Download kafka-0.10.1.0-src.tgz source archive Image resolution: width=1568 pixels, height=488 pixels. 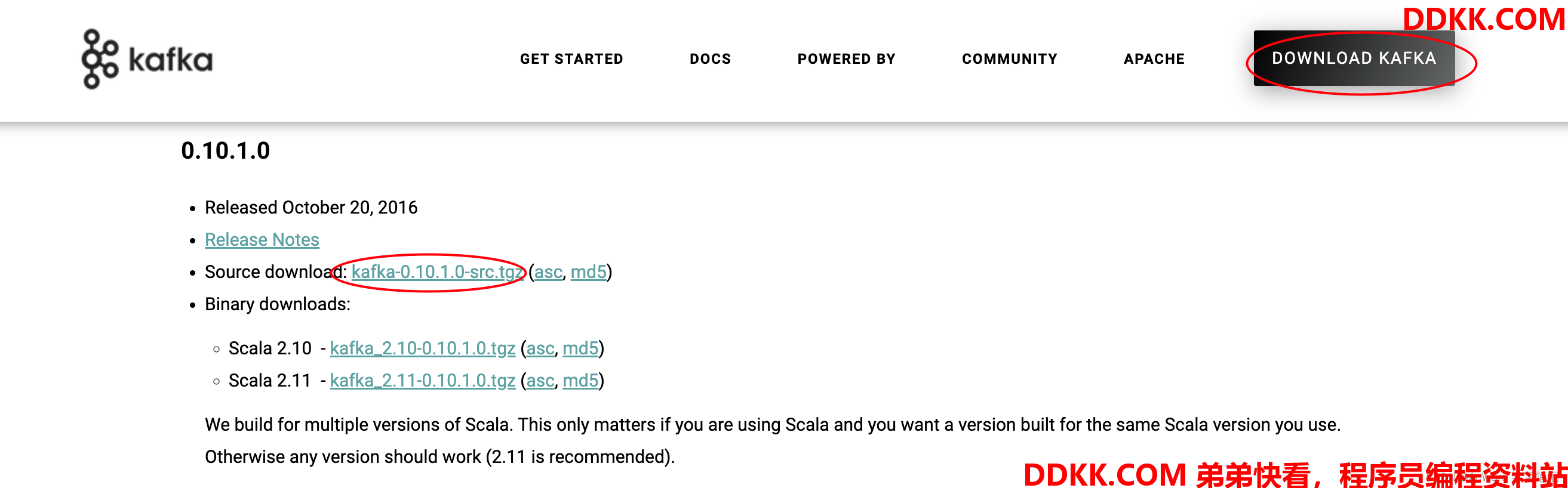pyautogui.click(x=437, y=272)
